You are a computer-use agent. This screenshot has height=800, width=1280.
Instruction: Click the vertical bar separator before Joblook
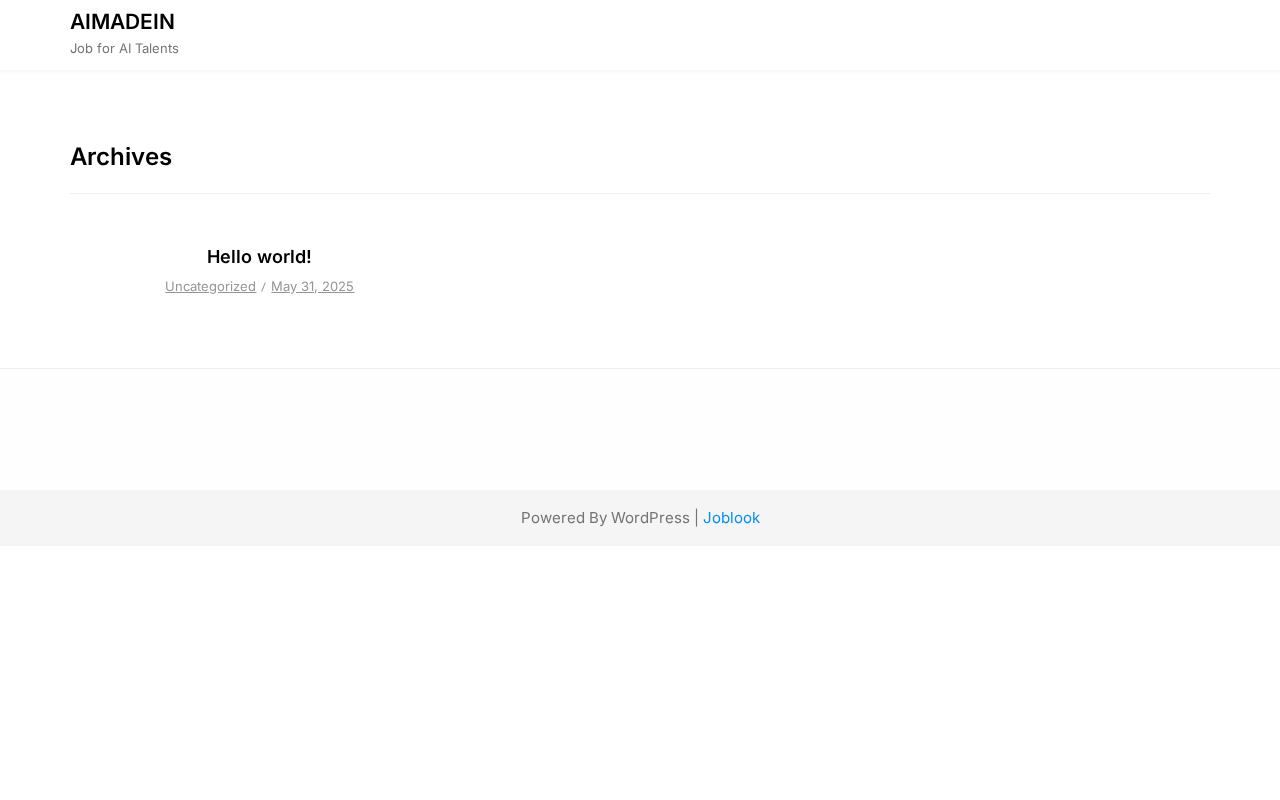[696, 518]
